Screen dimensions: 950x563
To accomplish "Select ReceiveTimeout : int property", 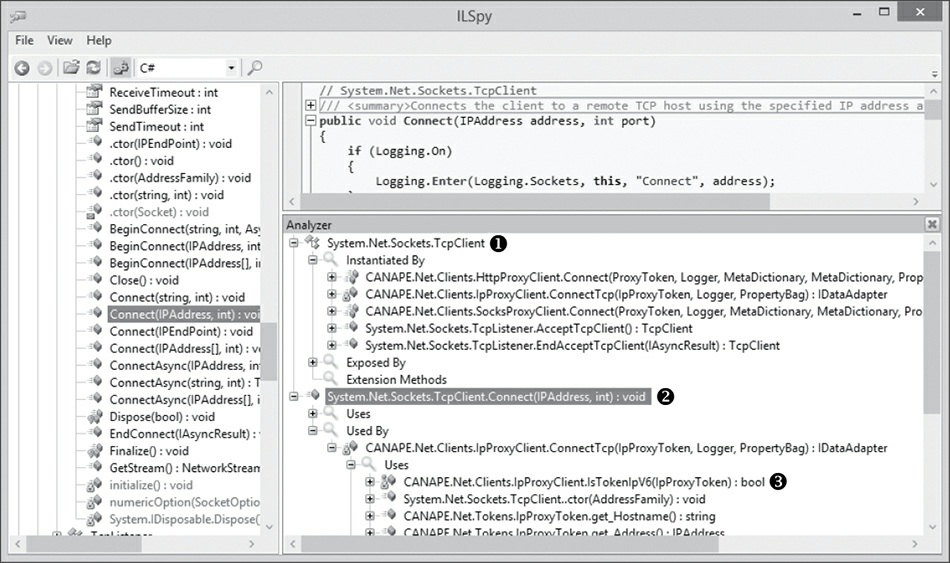I will coord(164,93).
